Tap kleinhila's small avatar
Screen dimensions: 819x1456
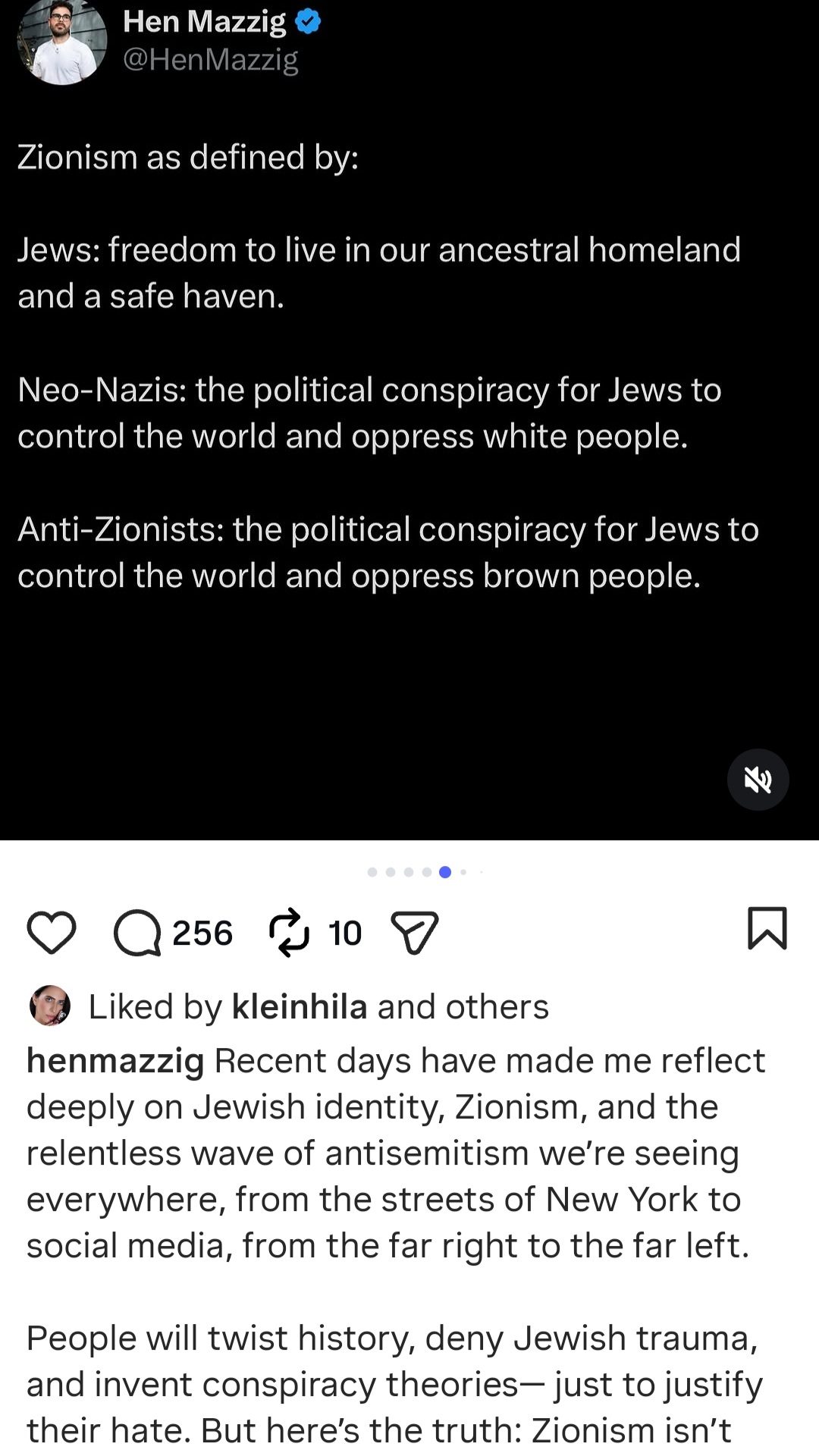[x=50, y=1006]
